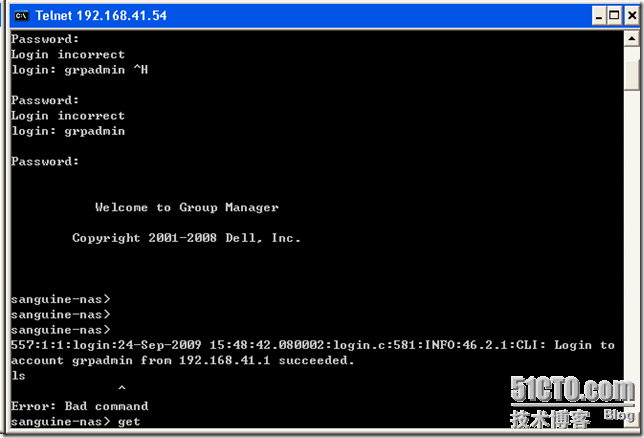
Task: Click the 'login: grpadmin ^H' line
Action: click(x=79, y=70)
